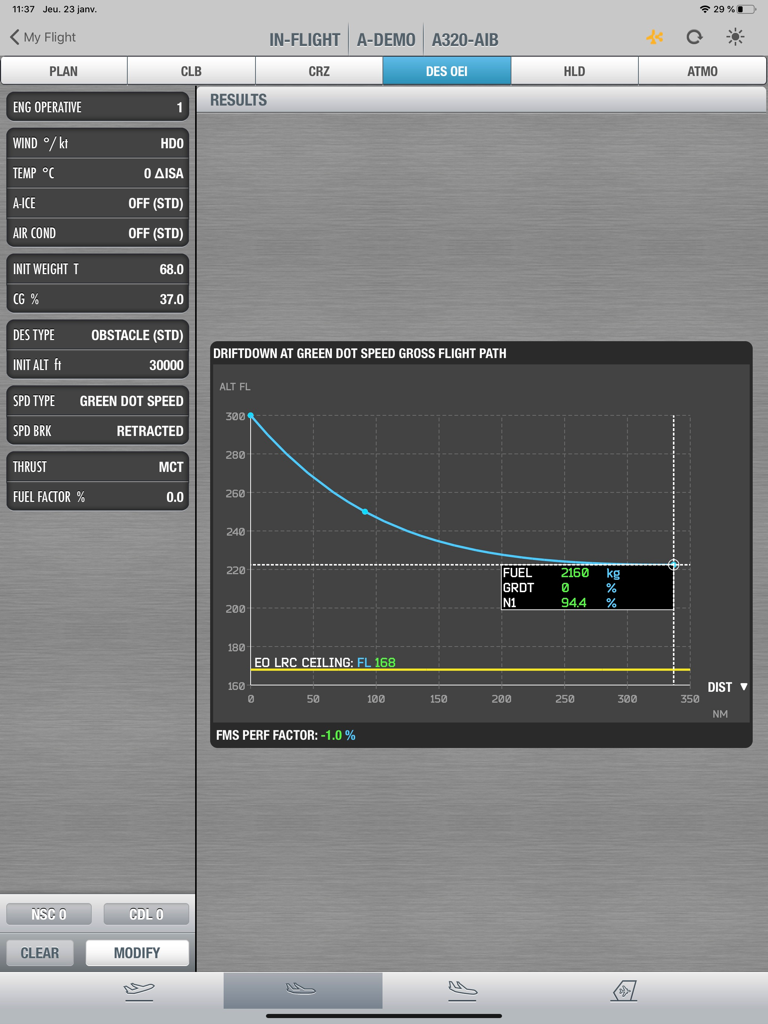Screen dimensions: 768x1024
Task: Tap the NSC 0 button
Action: pos(49,914)
